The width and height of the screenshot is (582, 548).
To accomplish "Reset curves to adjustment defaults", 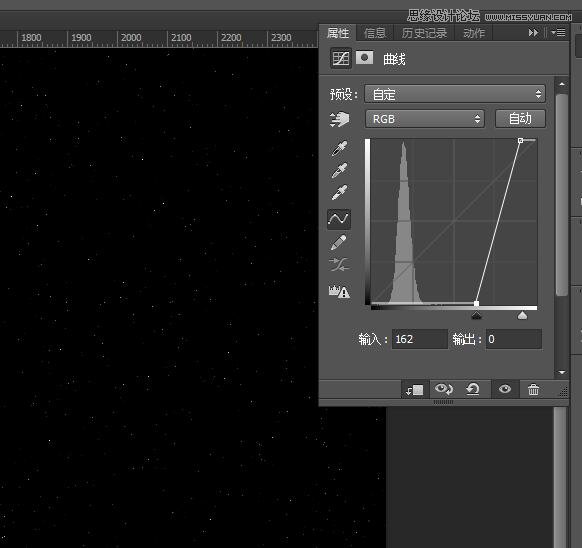I will 473,389.
